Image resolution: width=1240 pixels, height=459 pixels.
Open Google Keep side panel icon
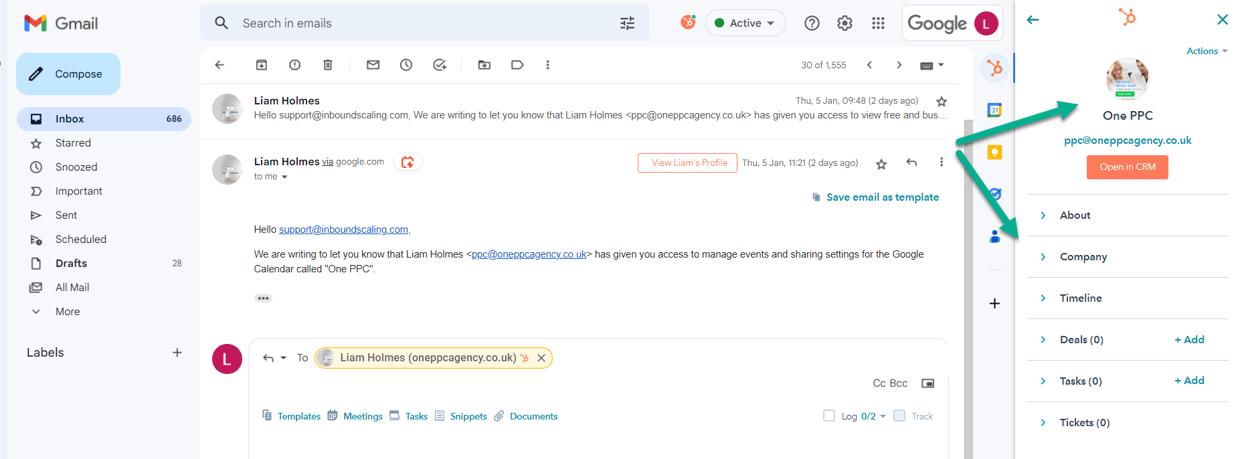(x=994, y=152)
